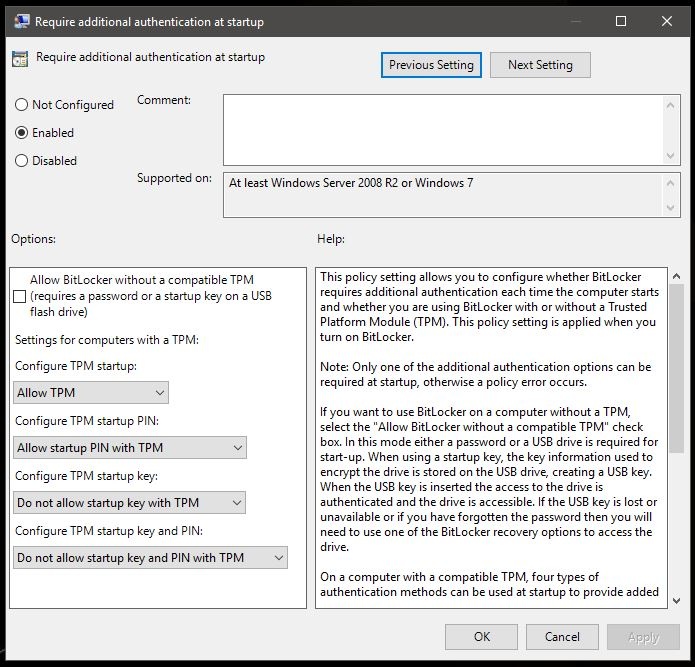Screen dimensions: 695x667
Task: Click the Supported on scroll up arrow
Action: click(671, 183)
